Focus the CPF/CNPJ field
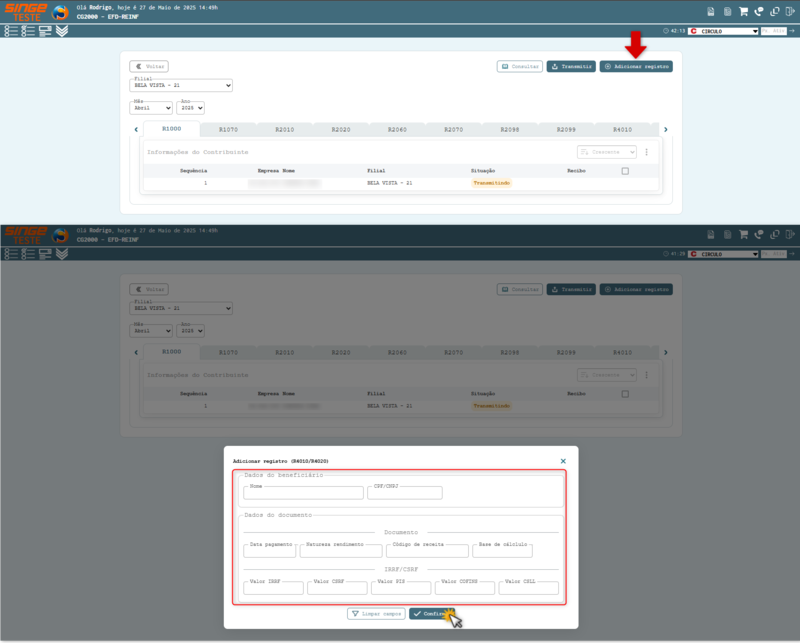This screenshot has width=800, height=643. pyautogui.click(x=404, y=493)
